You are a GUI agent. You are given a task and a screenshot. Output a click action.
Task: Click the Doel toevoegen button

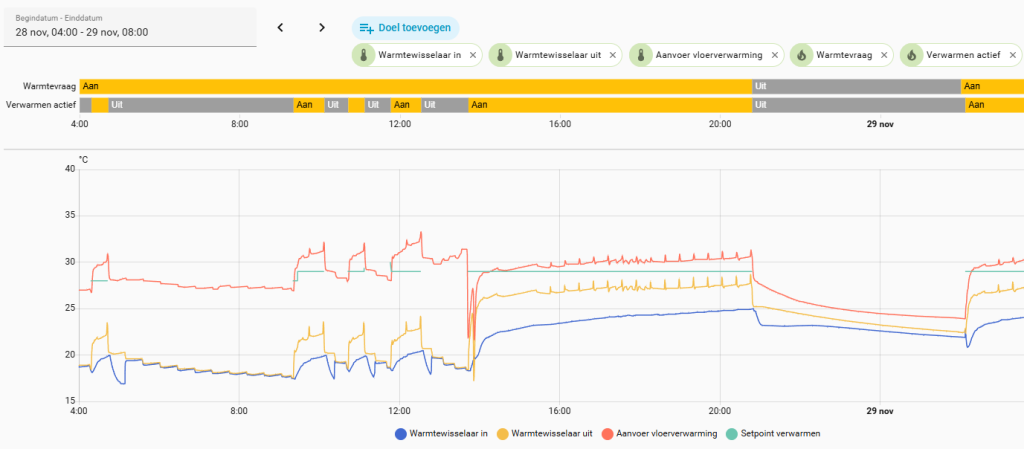406,28
